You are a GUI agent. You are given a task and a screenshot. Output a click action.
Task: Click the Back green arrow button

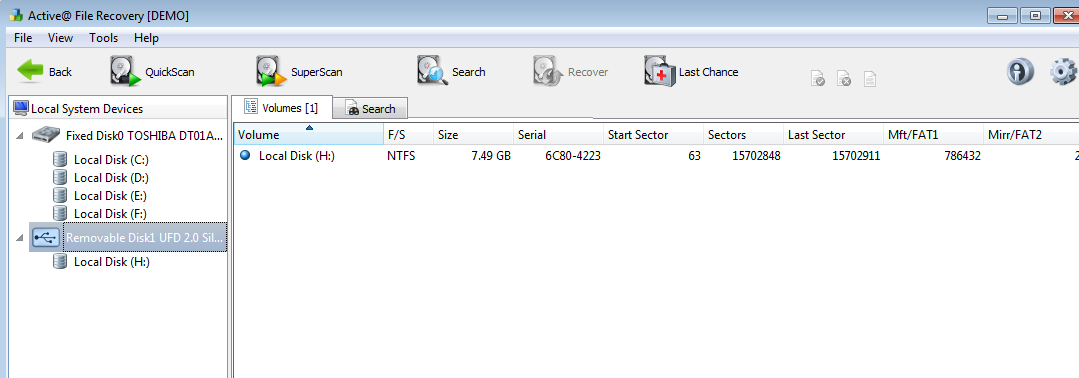click(44, 72)
